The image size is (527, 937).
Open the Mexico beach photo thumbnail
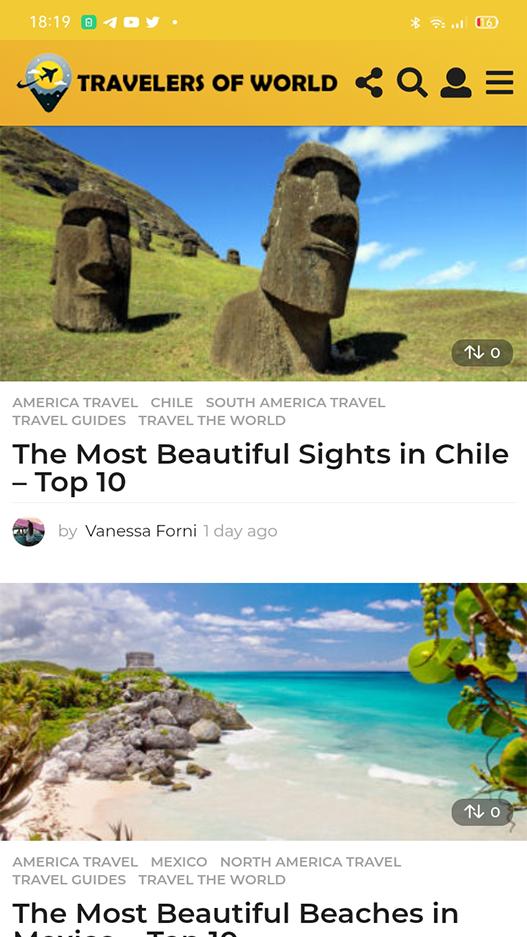(264, 712)
